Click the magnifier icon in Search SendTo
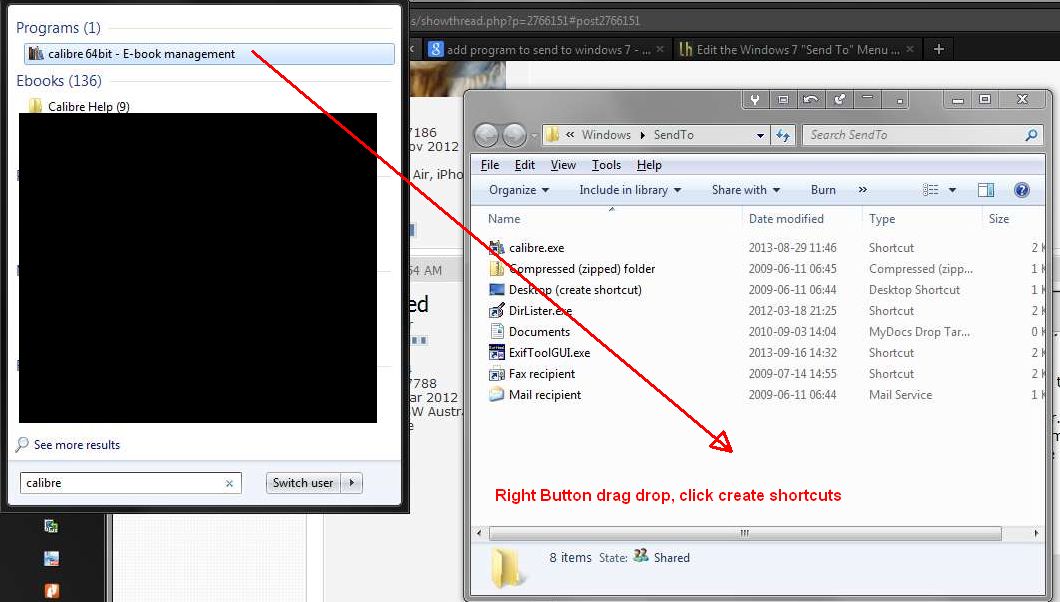Viewport: 1060px width, 602px height. click(1031, 135)
